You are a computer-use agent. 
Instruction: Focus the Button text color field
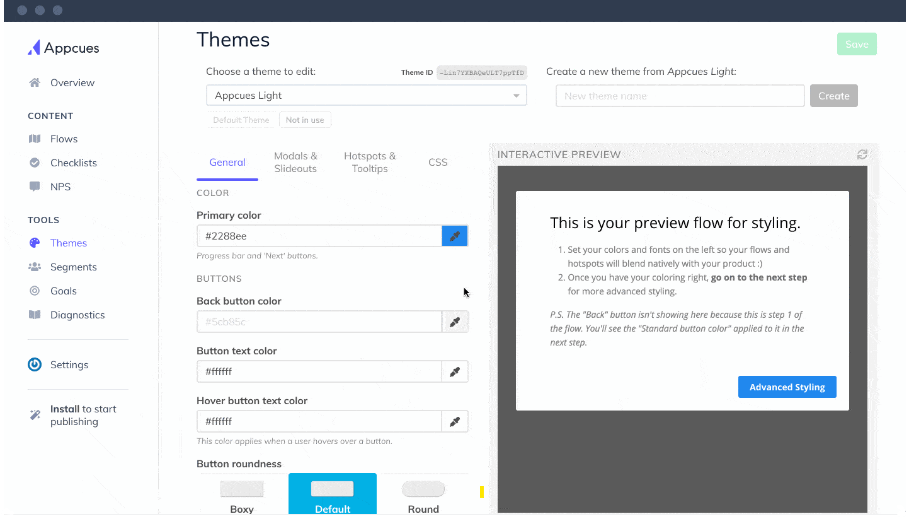point(319,371)
